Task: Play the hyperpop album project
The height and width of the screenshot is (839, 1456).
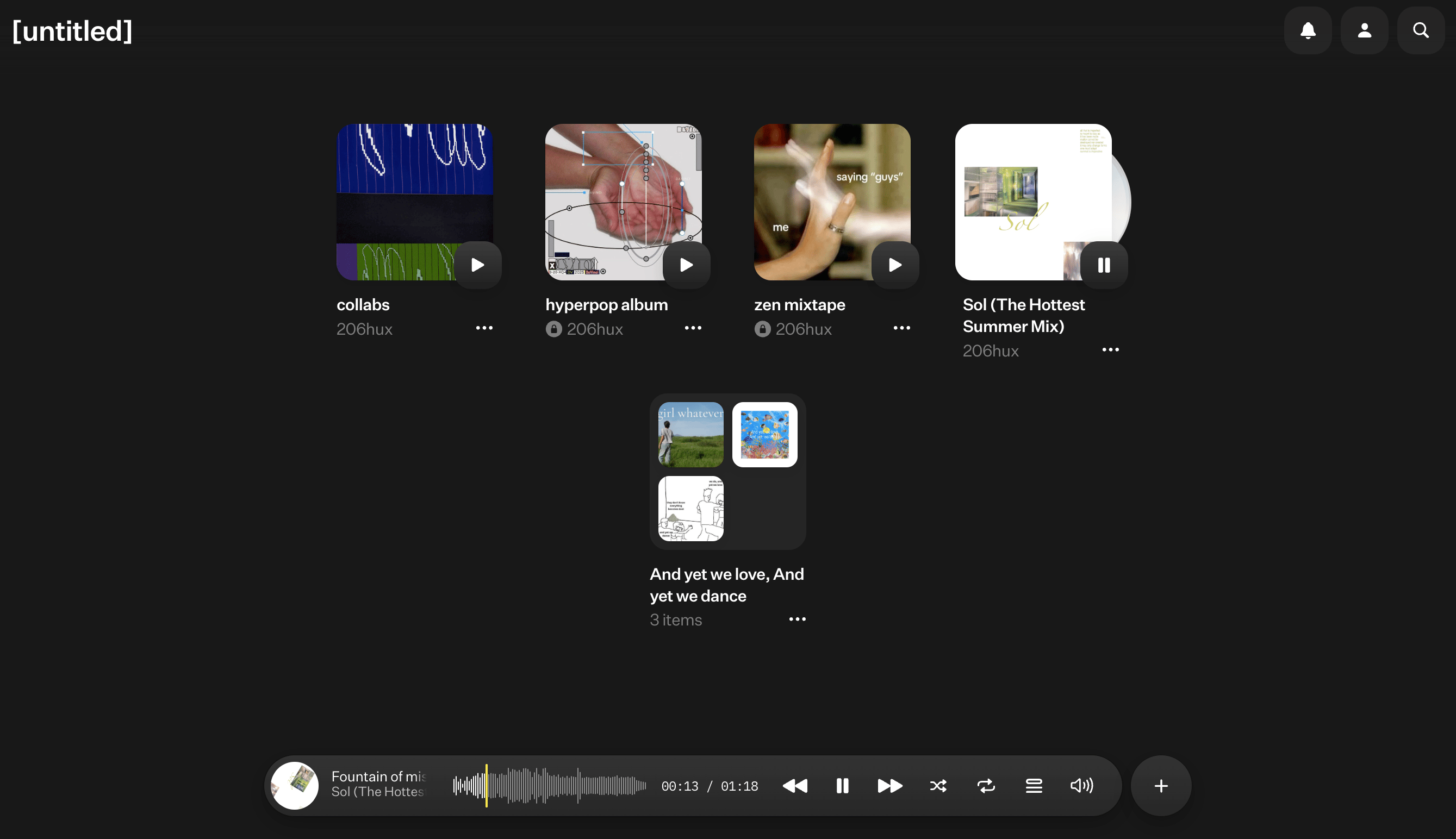Action: click(686, 265)
